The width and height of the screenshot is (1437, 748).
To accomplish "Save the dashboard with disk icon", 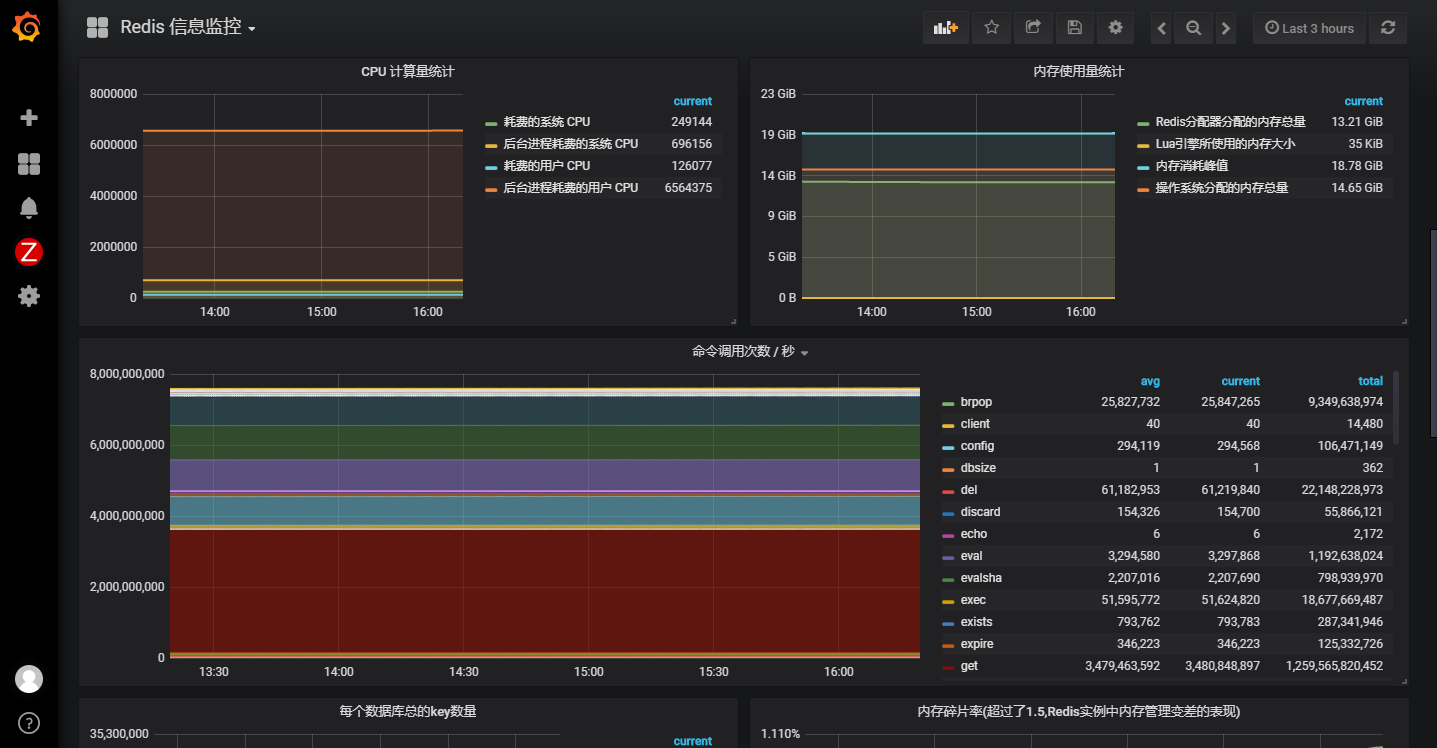I will (x=1074, y=28).
